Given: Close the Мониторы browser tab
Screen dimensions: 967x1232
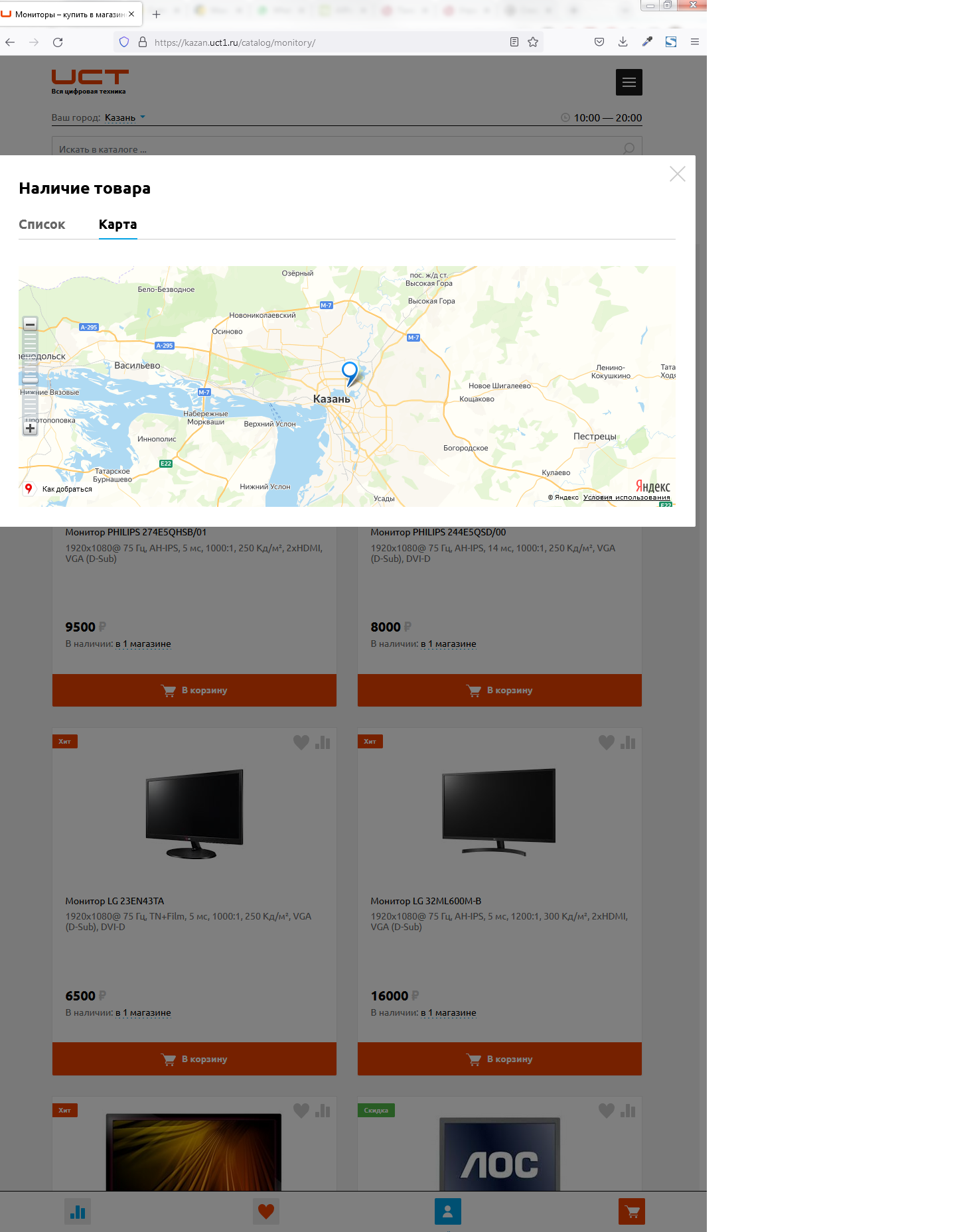Looking at the screenshot, I should point(131,14).
